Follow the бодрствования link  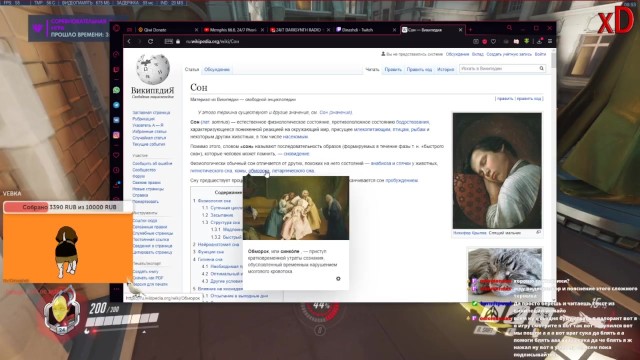[412, 122]
